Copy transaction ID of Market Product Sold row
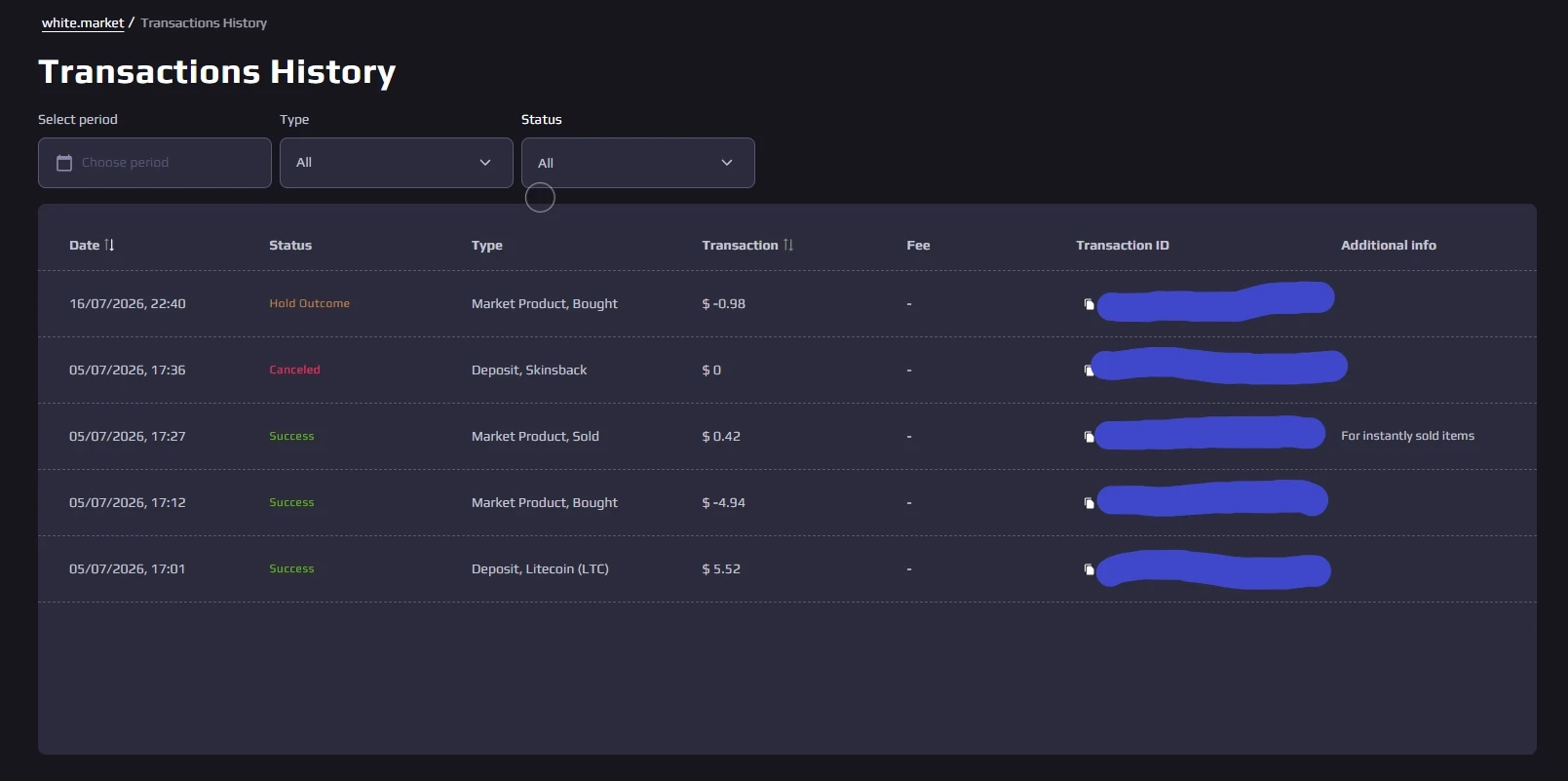The height and width of the screenshot is (781, 1568). (1089, 437)
